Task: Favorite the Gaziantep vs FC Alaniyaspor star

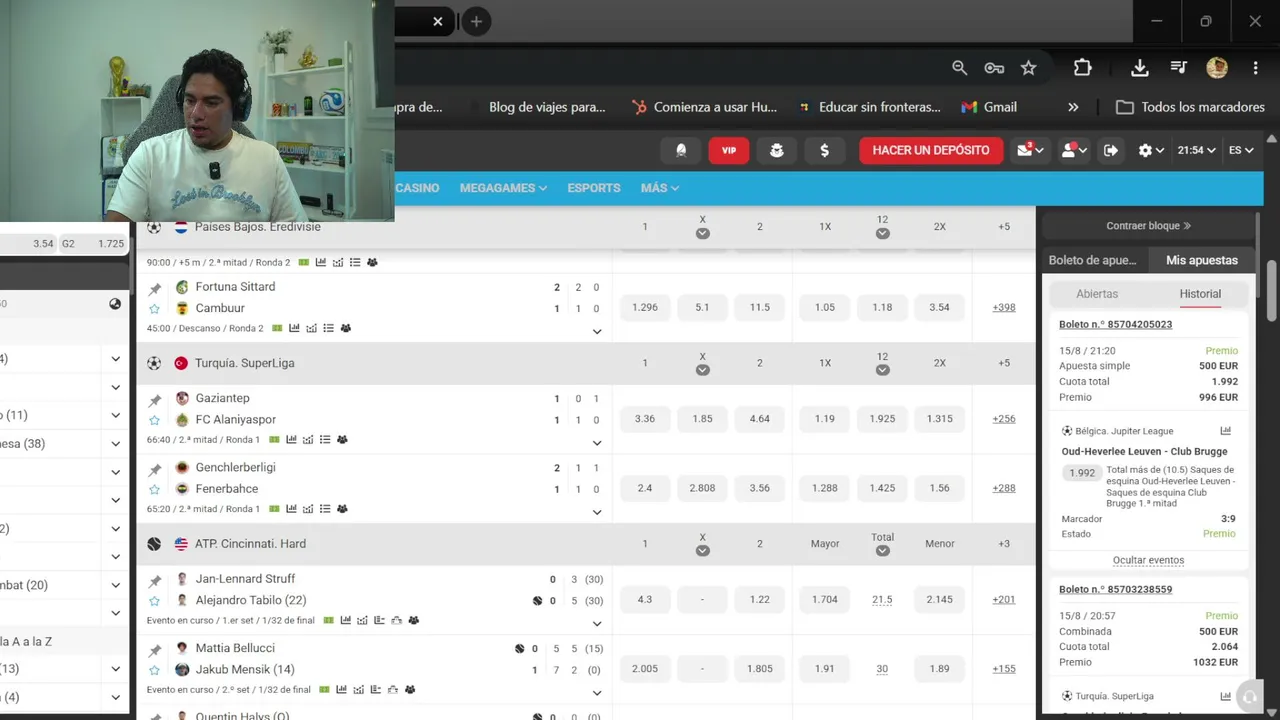Action: (155, 420)
